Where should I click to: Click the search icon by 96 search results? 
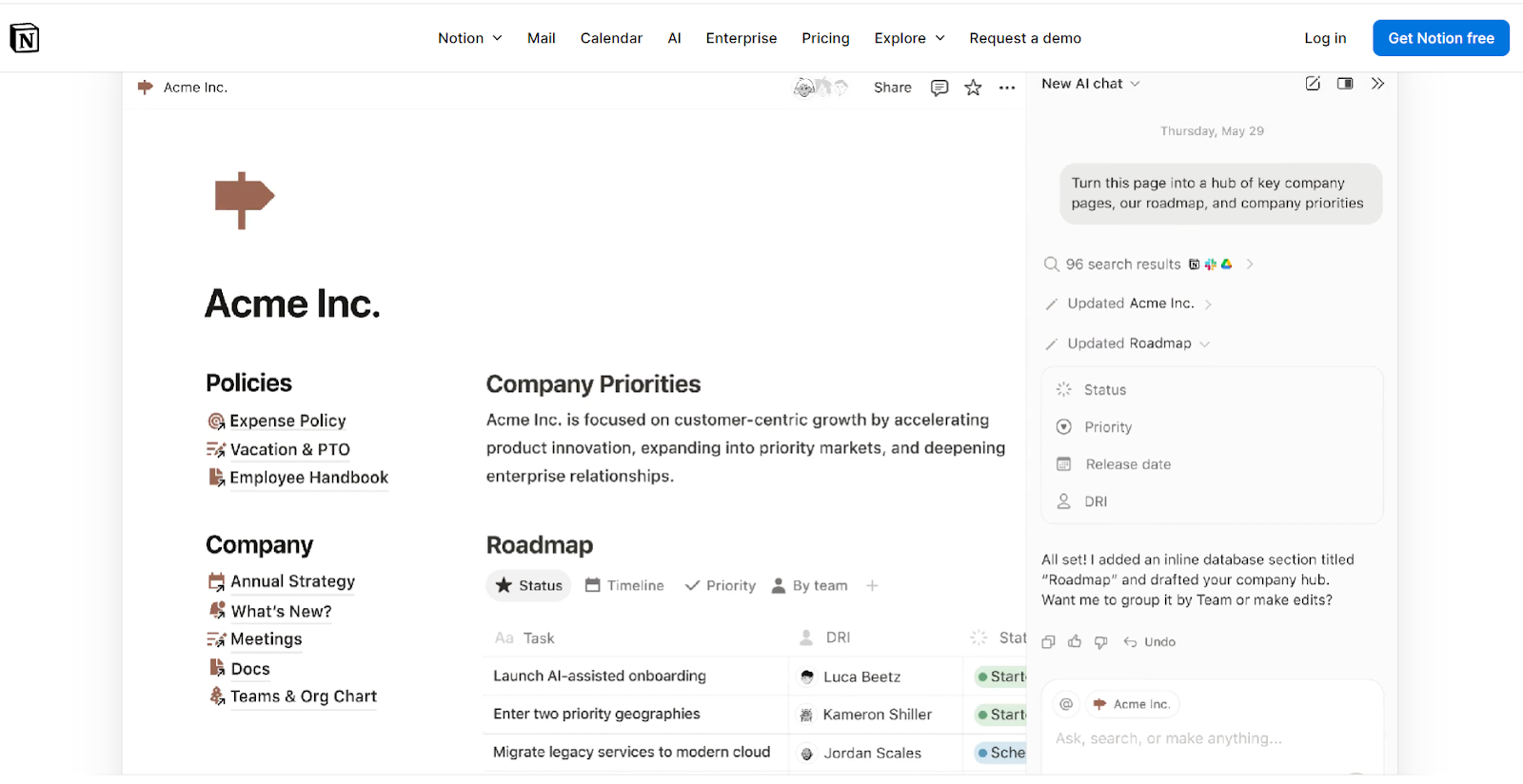click(1051, 265)
